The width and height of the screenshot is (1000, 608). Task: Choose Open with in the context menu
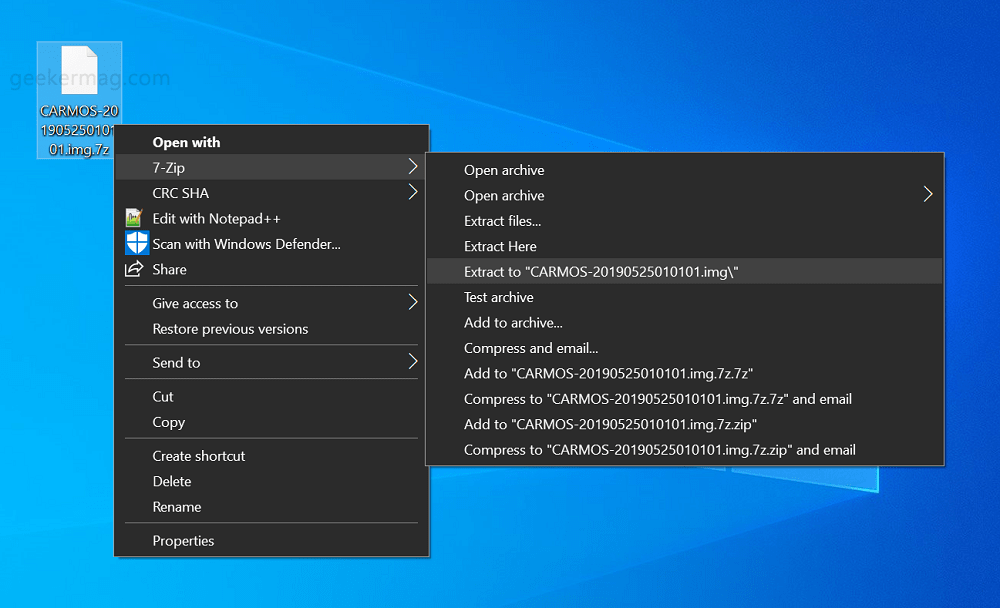click(x=272, y=142)
